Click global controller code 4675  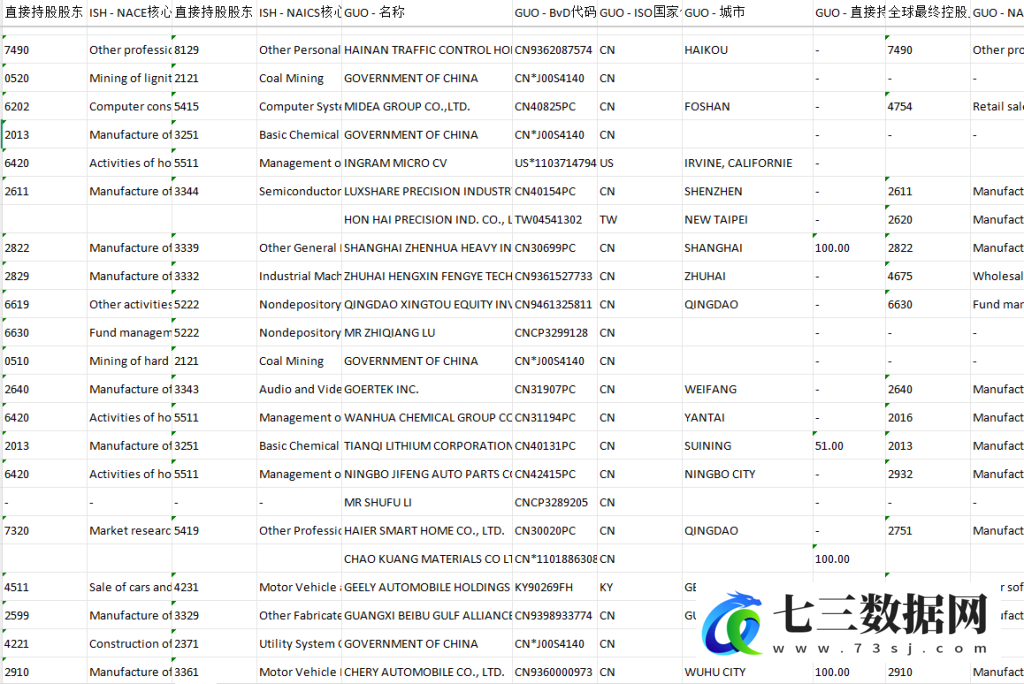tap(928, 276)
